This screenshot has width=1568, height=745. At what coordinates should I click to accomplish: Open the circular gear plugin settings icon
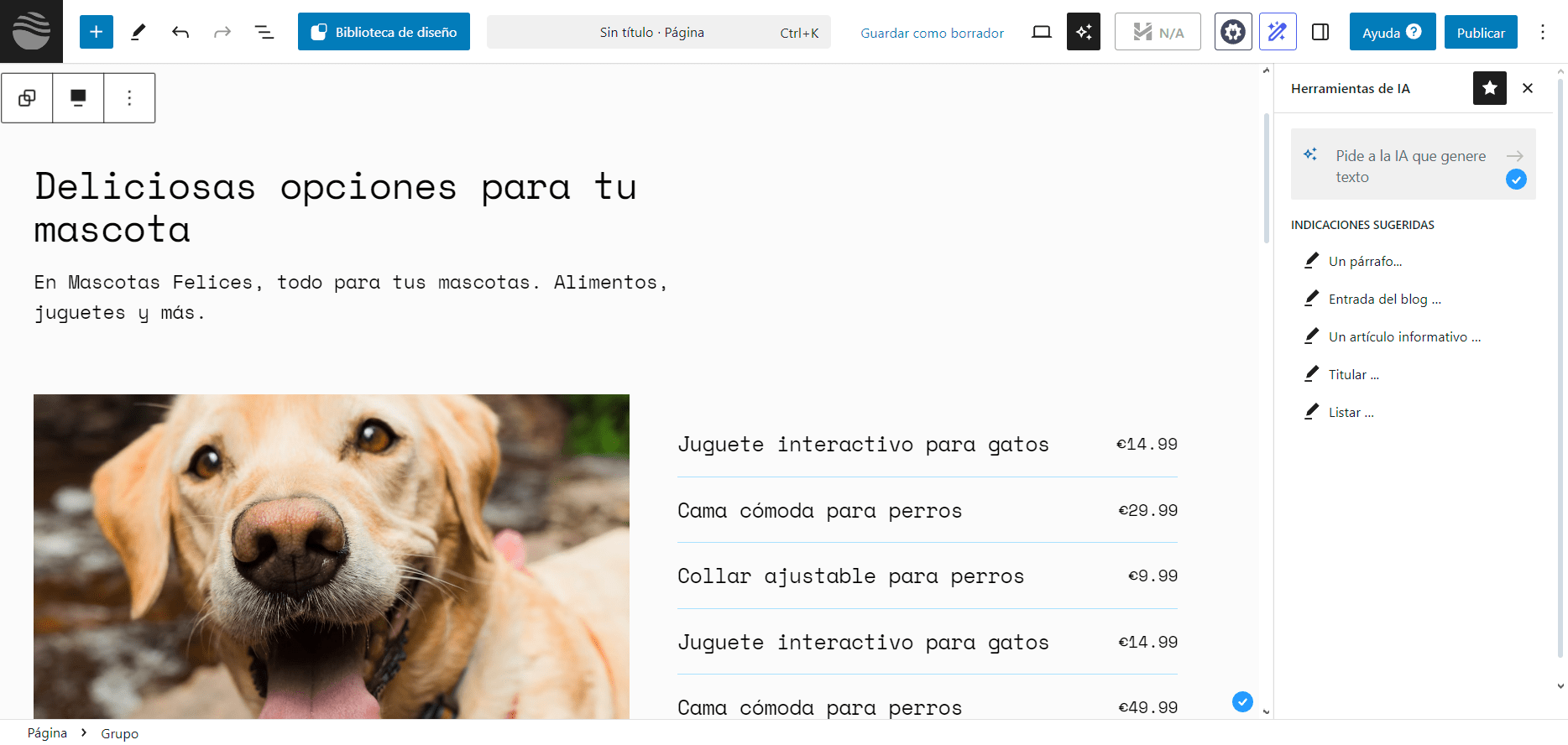tap(1233, 32)
